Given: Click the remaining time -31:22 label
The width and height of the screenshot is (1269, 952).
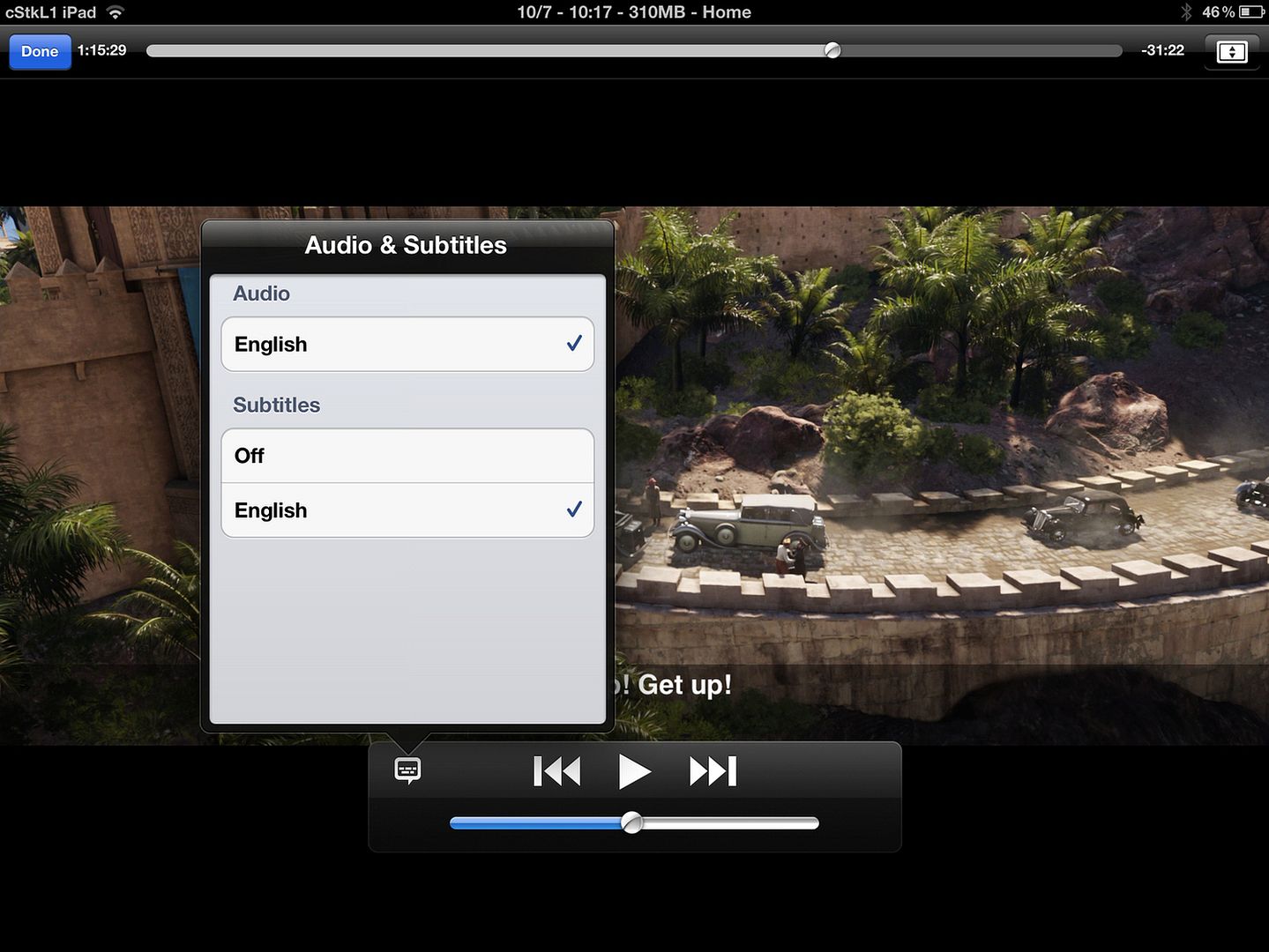Looking at the screenshot, I should pos(1162,50).
